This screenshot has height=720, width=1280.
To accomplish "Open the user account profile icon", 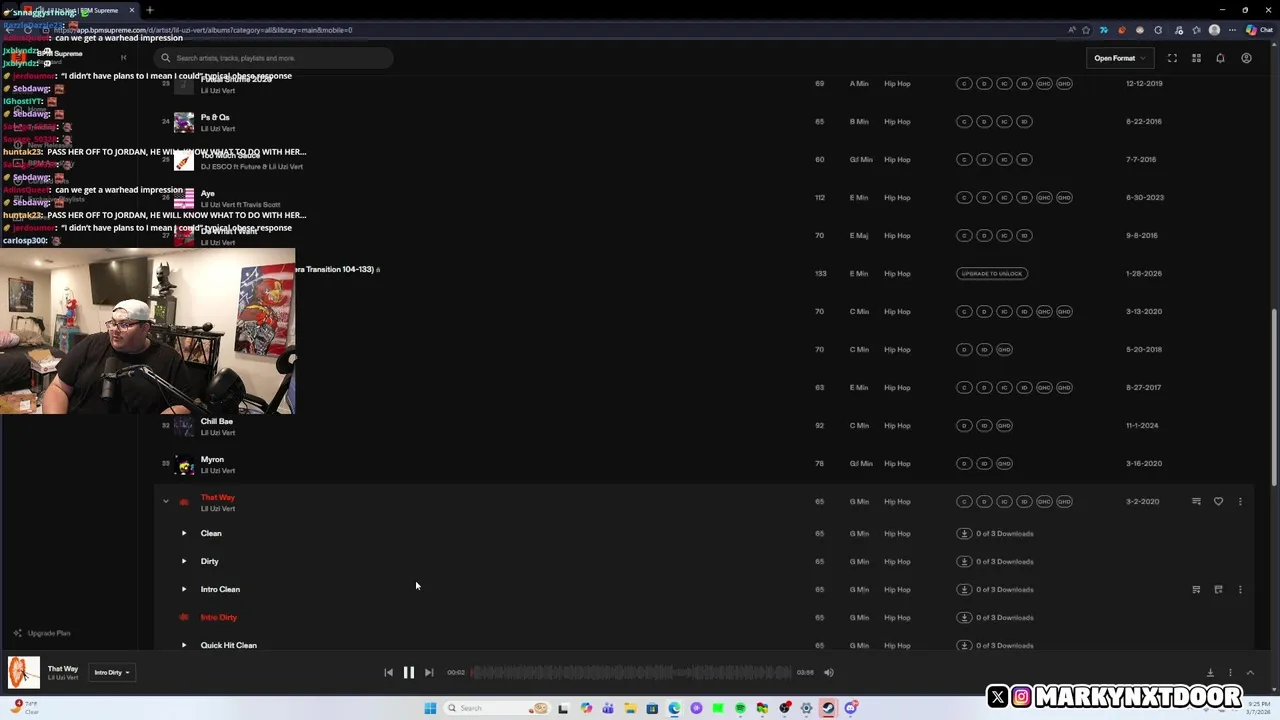I will tap(1246, 58).
